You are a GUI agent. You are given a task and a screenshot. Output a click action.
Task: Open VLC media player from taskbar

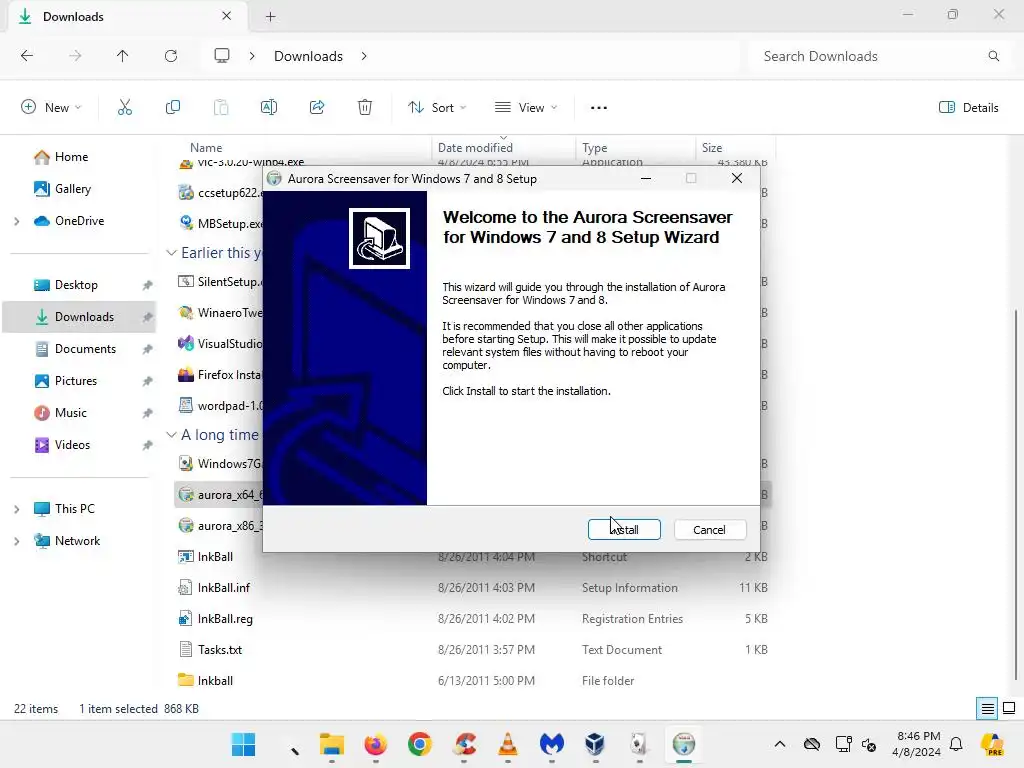pyautogui.click(x=507, y=744)
